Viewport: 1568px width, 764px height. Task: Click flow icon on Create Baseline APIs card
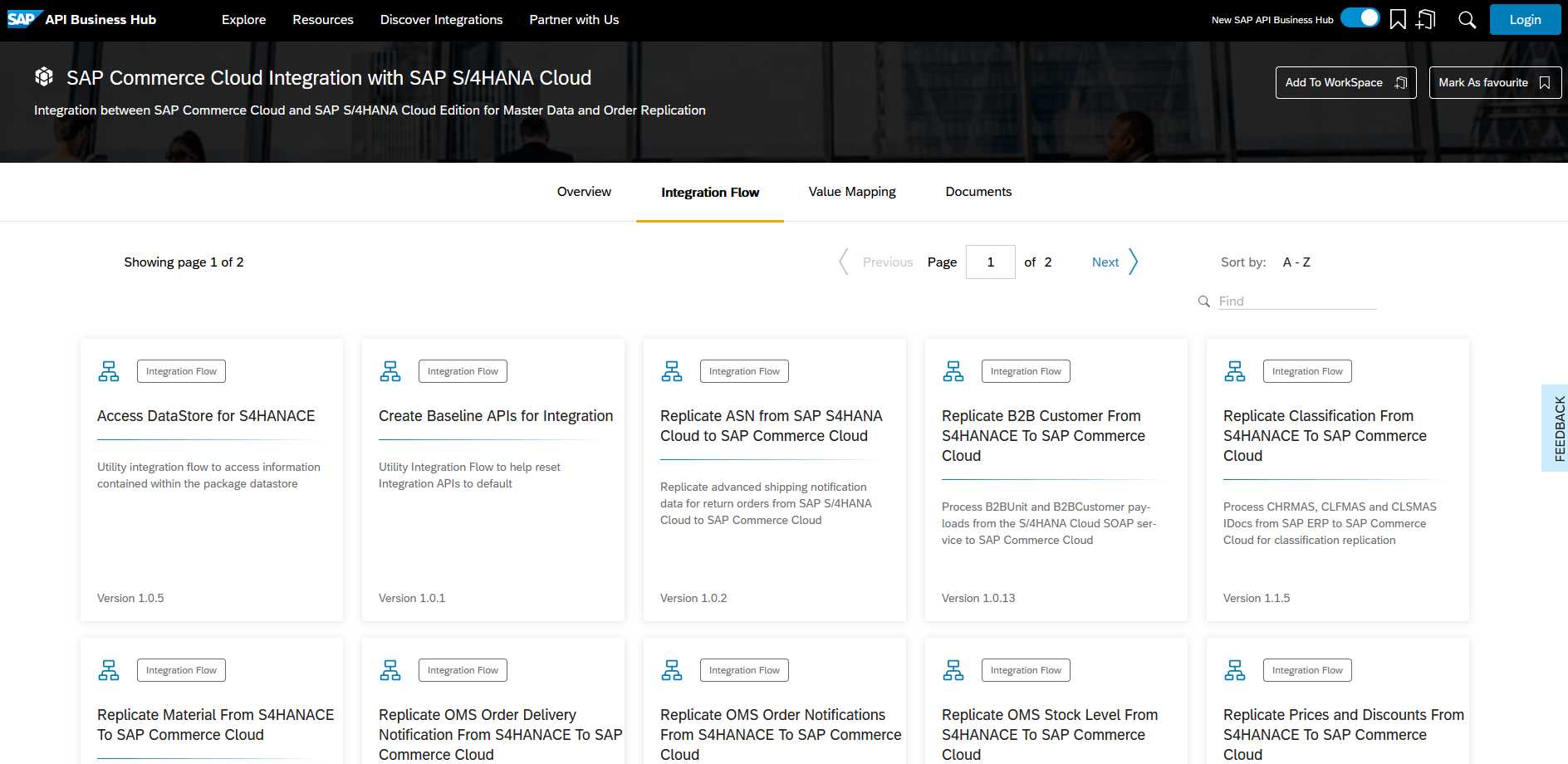coord(390,371)
